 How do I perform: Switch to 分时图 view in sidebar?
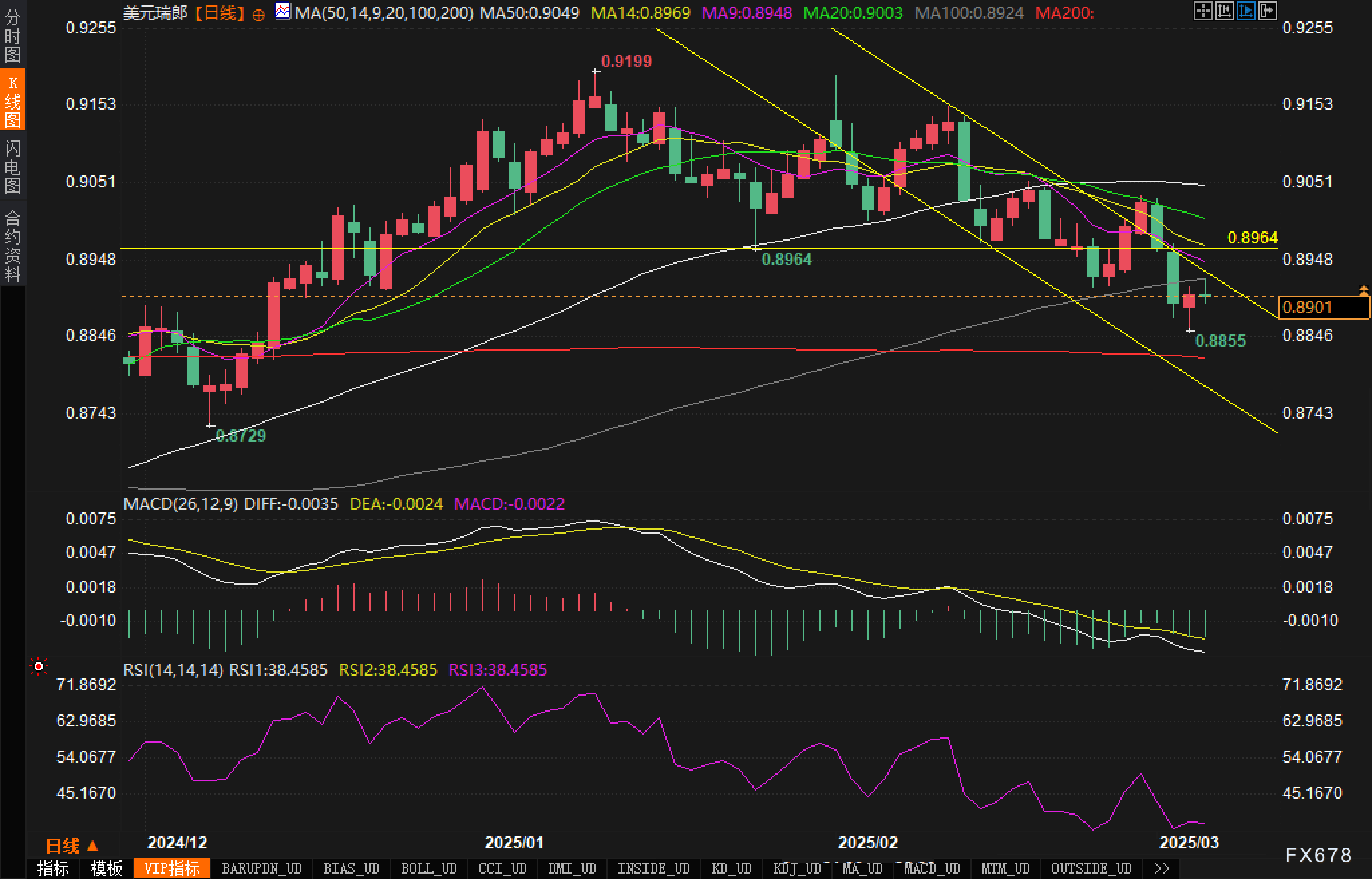pyautogui.click(x=12, y=36)
